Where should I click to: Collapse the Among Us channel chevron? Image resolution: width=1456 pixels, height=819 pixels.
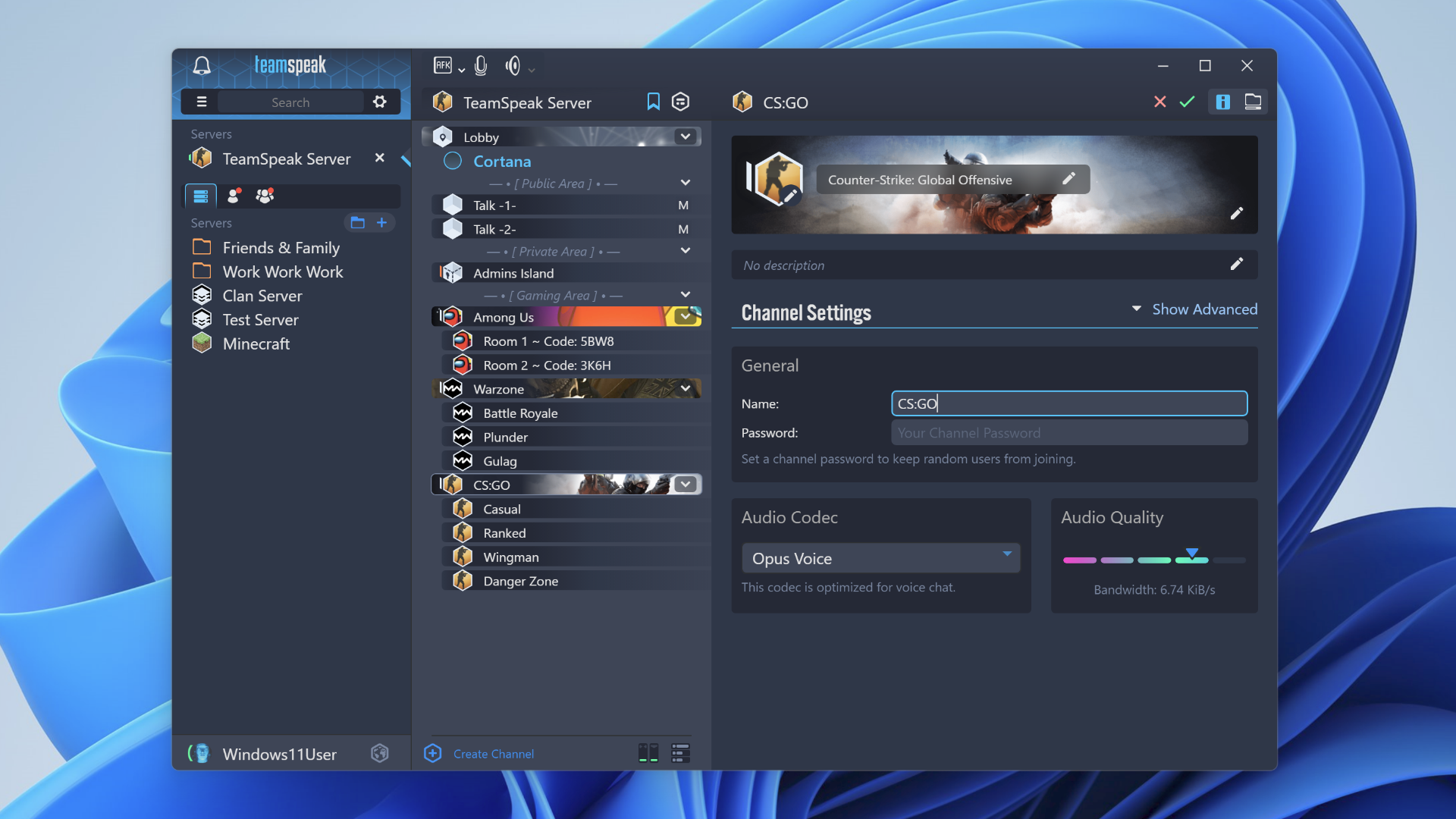click(685, 316)
